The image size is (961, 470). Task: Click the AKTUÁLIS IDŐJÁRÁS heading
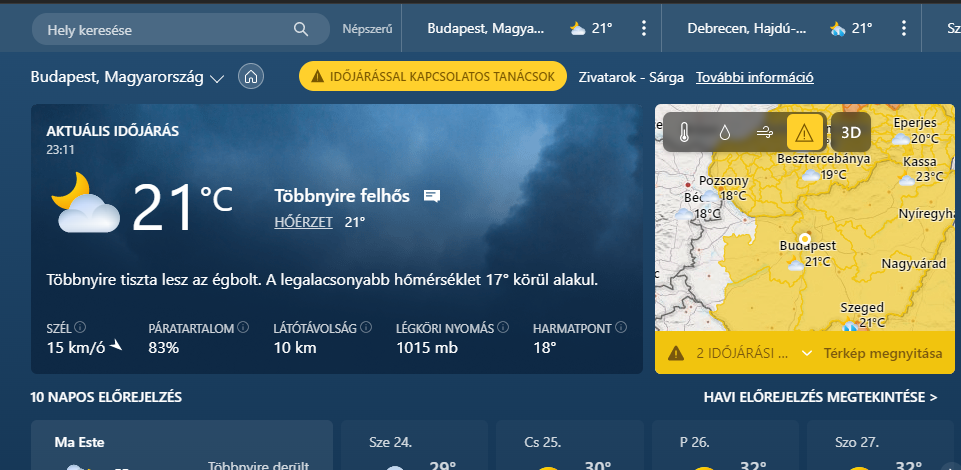[x=113, y=131]
